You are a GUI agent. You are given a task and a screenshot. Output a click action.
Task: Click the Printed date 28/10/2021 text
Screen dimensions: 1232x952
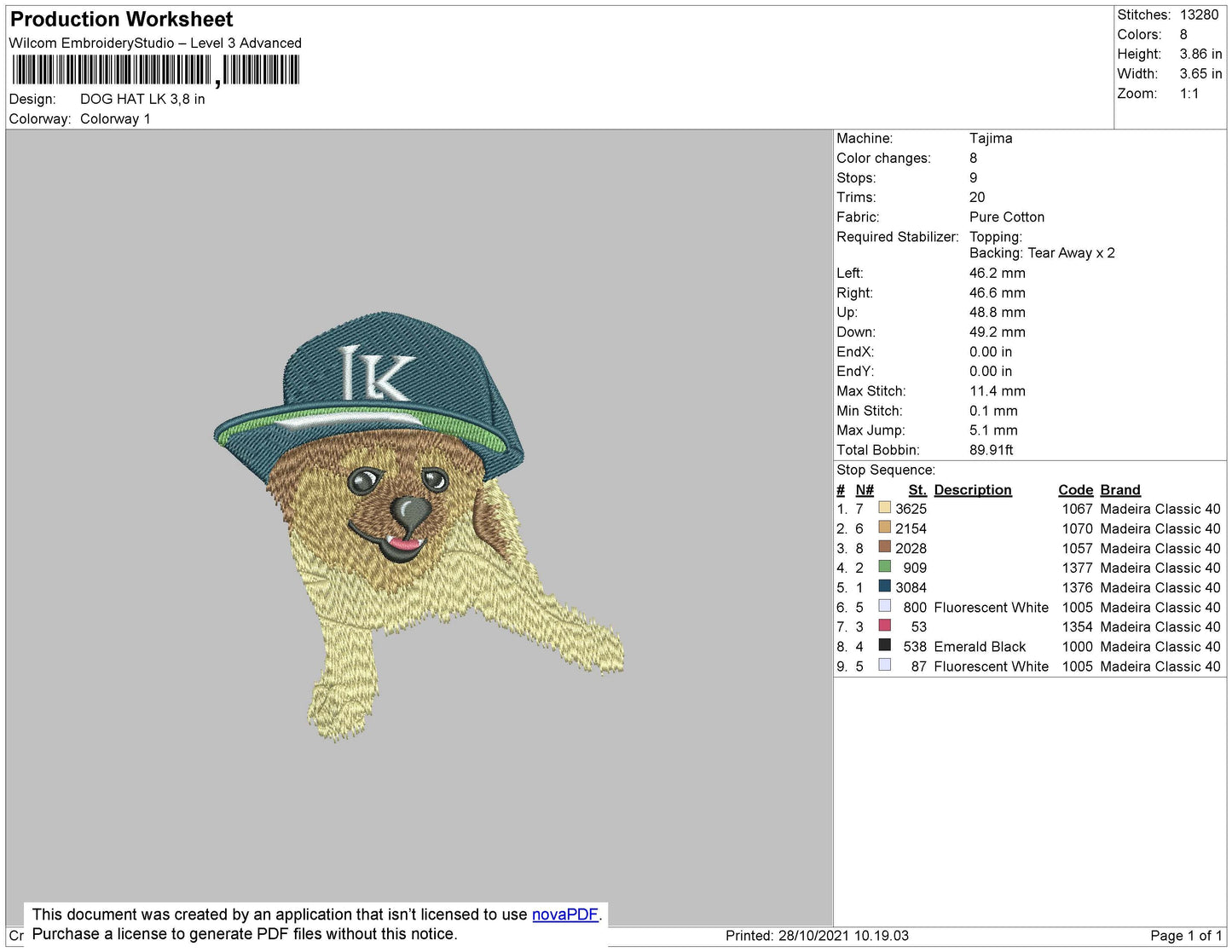click(x=817, y=936)
